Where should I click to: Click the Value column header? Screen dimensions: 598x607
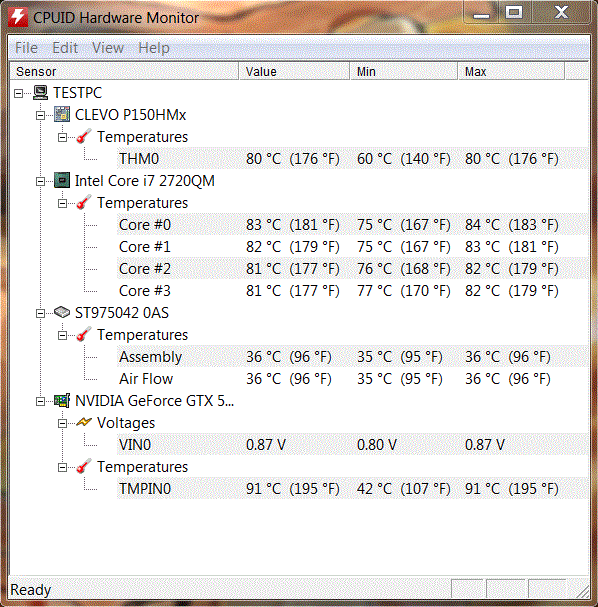tap(294, 72)
